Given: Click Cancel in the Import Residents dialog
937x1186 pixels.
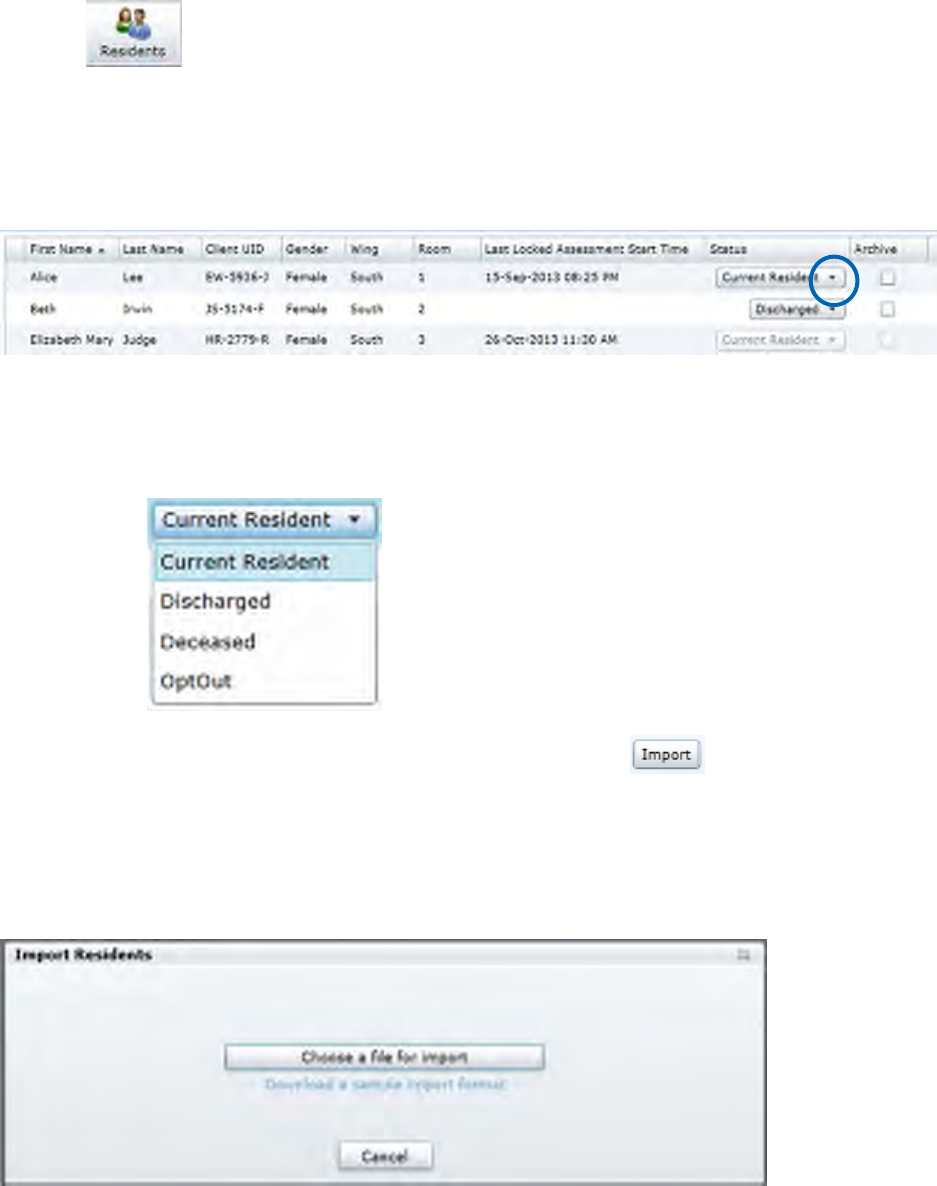Looking at the screenshot, I should pyautogui.click(x=385, y=1156).
